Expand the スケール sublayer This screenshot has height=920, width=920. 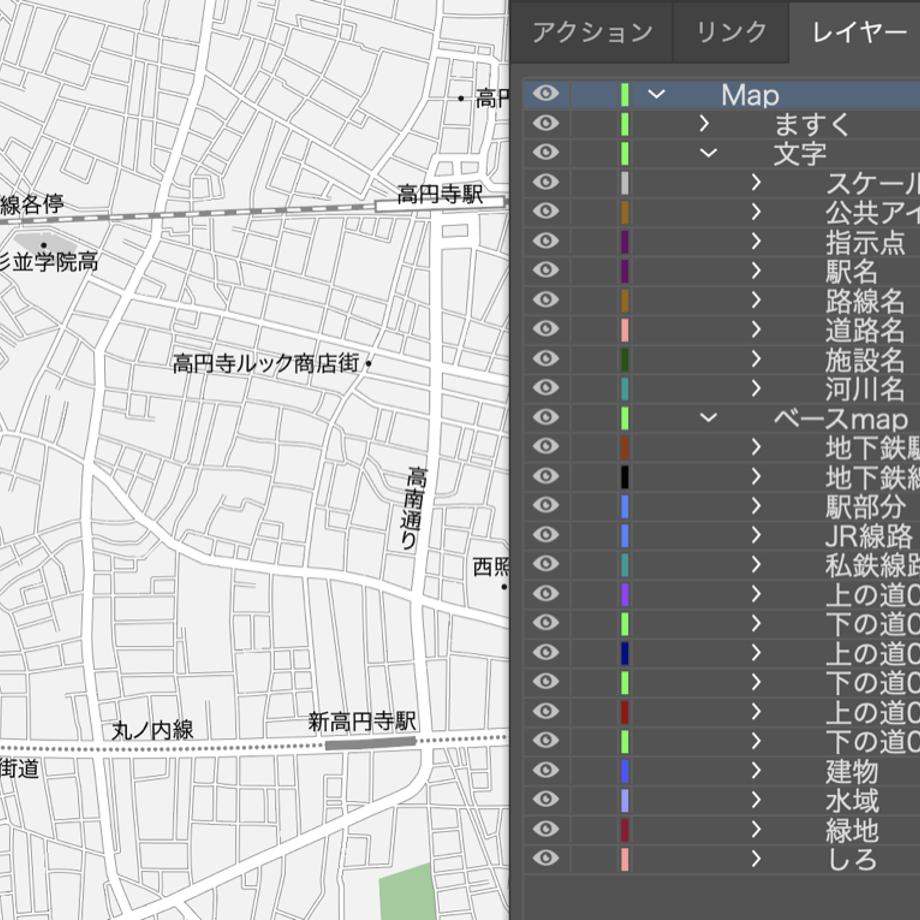click(756, 182)
